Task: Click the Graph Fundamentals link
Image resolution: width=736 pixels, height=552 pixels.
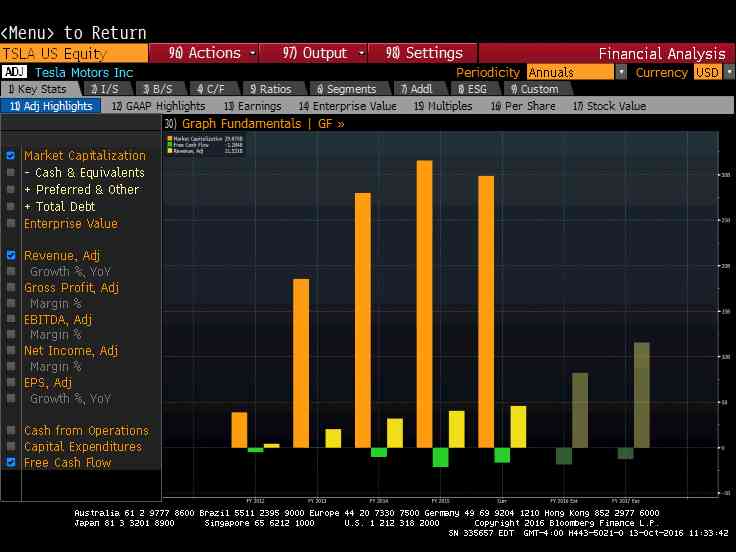Action: pos(241,123)
